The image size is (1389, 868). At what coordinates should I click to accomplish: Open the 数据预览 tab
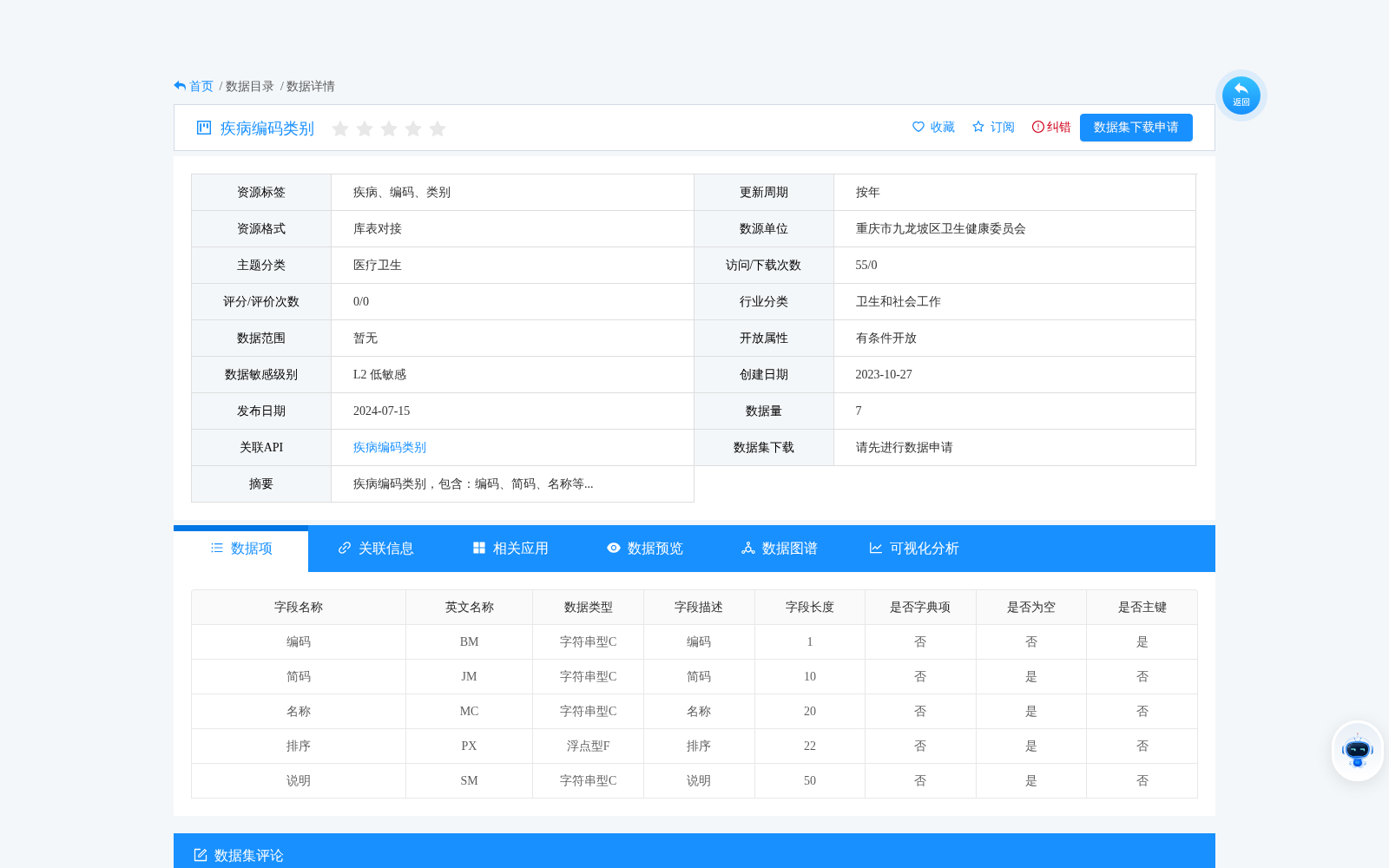(x=645, y=549)
